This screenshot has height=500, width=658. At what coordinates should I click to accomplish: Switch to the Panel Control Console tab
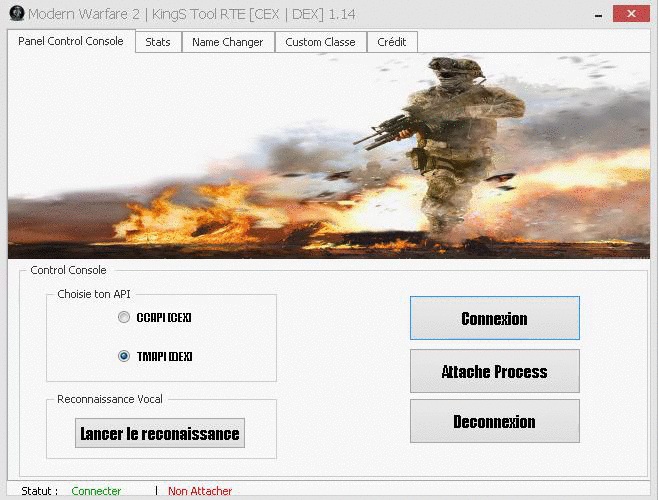tap(71, 41)
